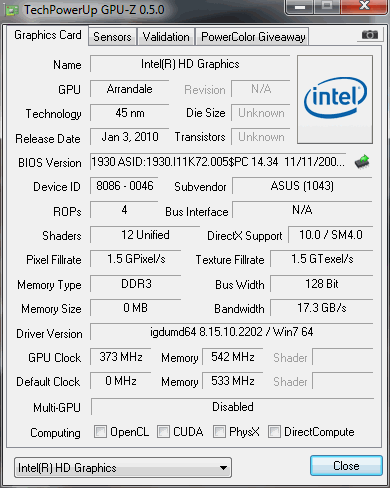Click the Release Date field Jan 3, 2010

[129, 137]
